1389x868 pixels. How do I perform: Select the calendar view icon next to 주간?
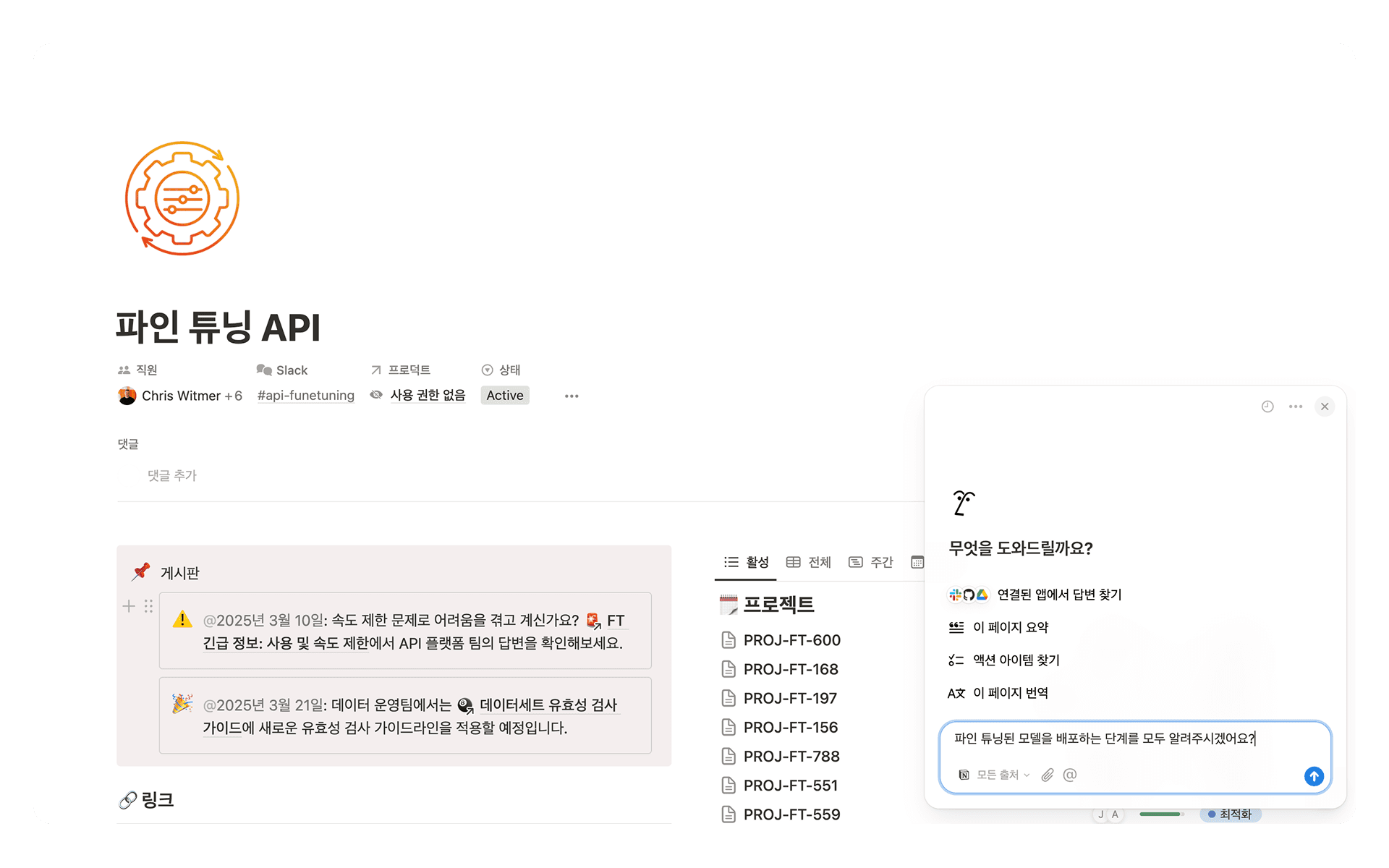pos(917,562)
